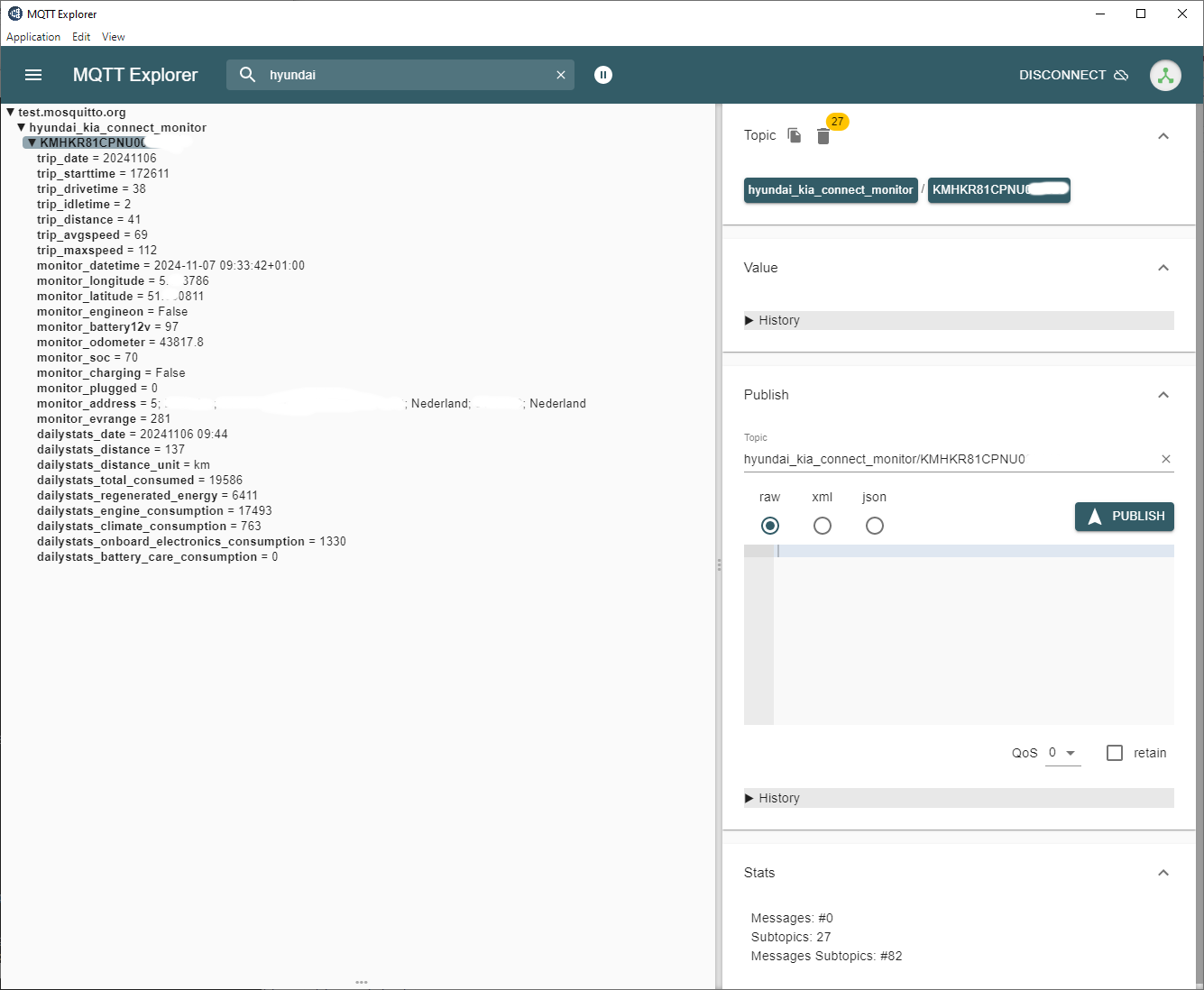Select the json payload format
Image resolution: width=1204 pixels, height=990 pixels.
pos(875,526)
